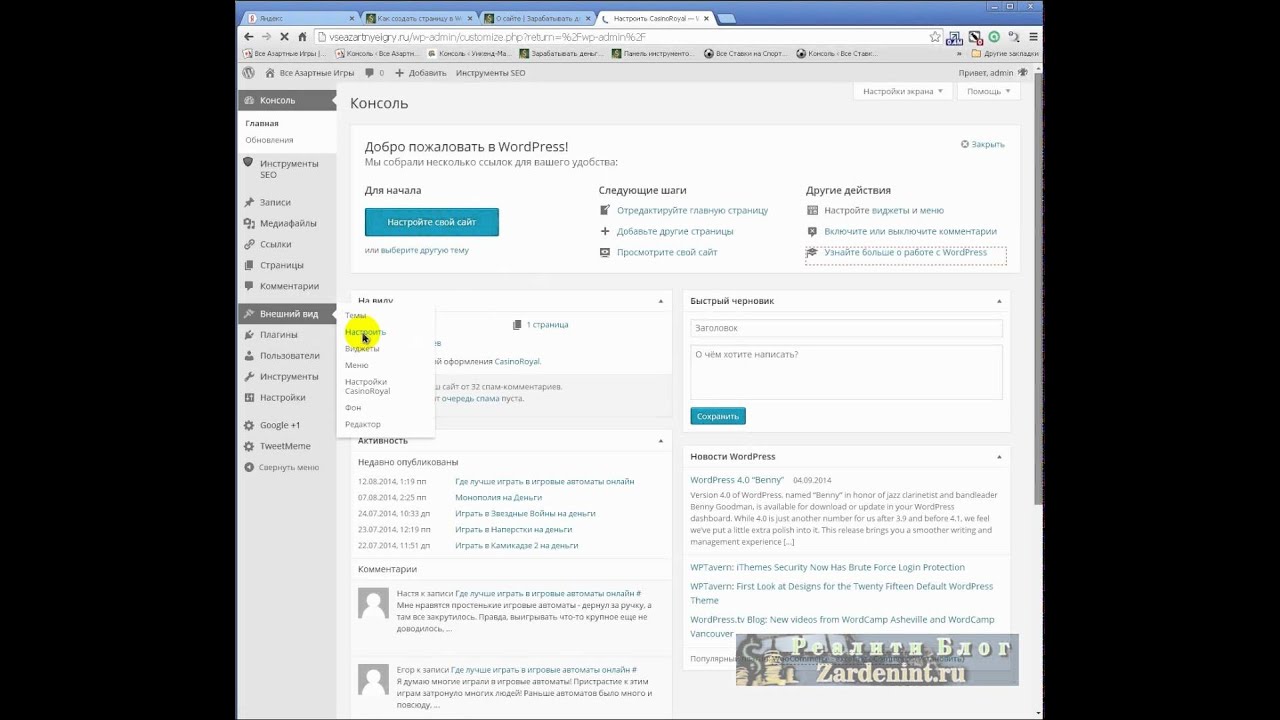Open the Другие закладки bookmarks folder
Image resolution: width=1280 pixels, height=720 pixels.
pos(1006,54)
